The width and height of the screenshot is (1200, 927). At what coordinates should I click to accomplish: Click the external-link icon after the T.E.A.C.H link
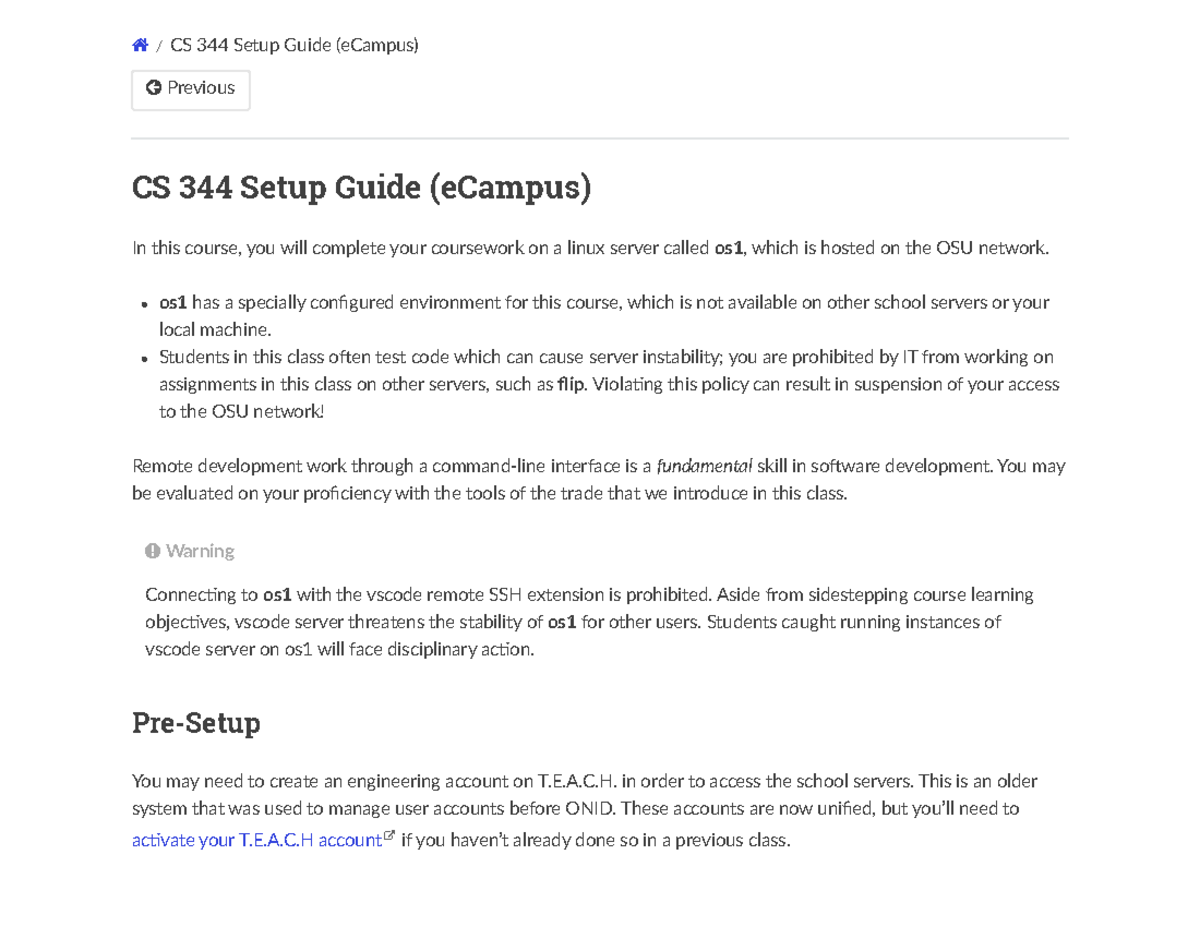pos(389,834)
